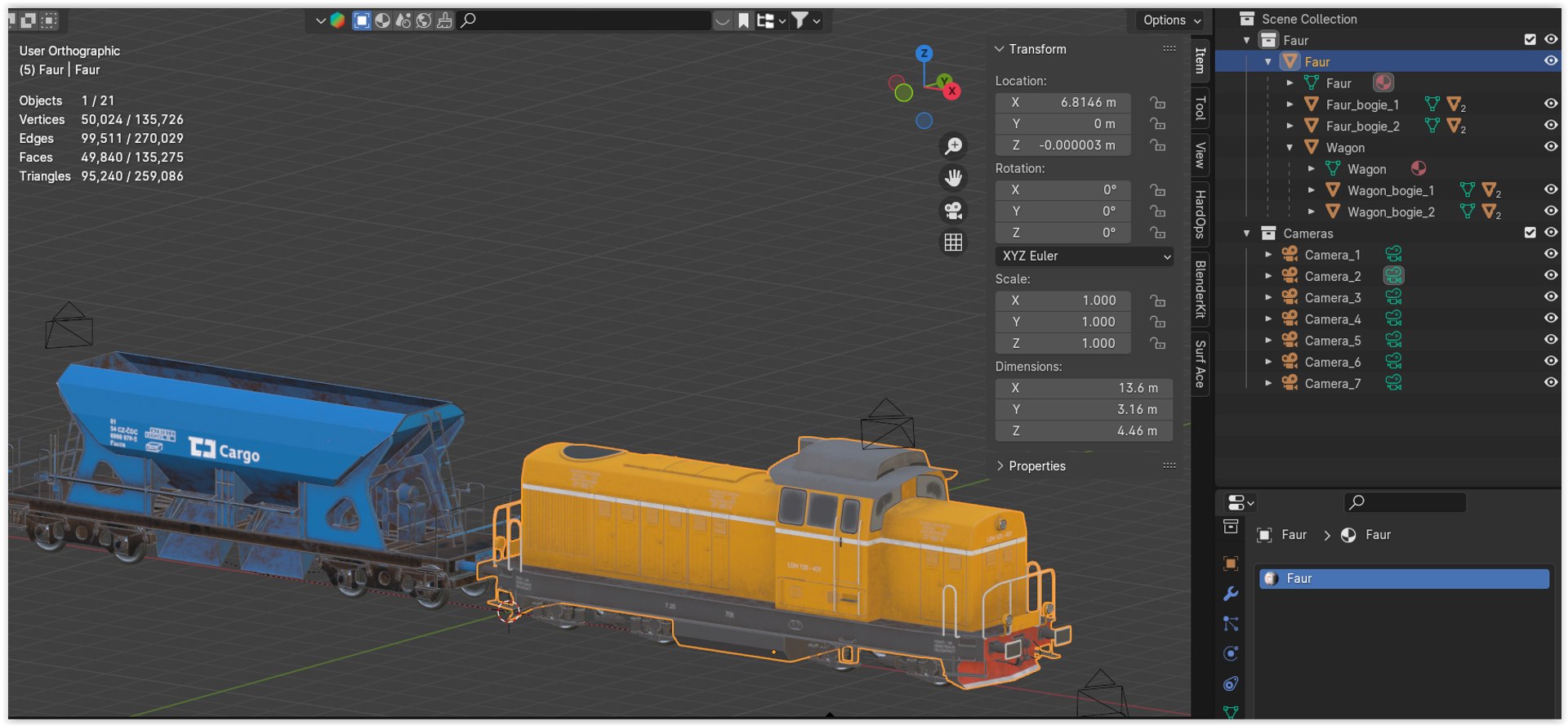This screenshot has width=1568, height=726.
Task: Select BlenderKit brushes asset type icon
Action: (x=444, y=20)
